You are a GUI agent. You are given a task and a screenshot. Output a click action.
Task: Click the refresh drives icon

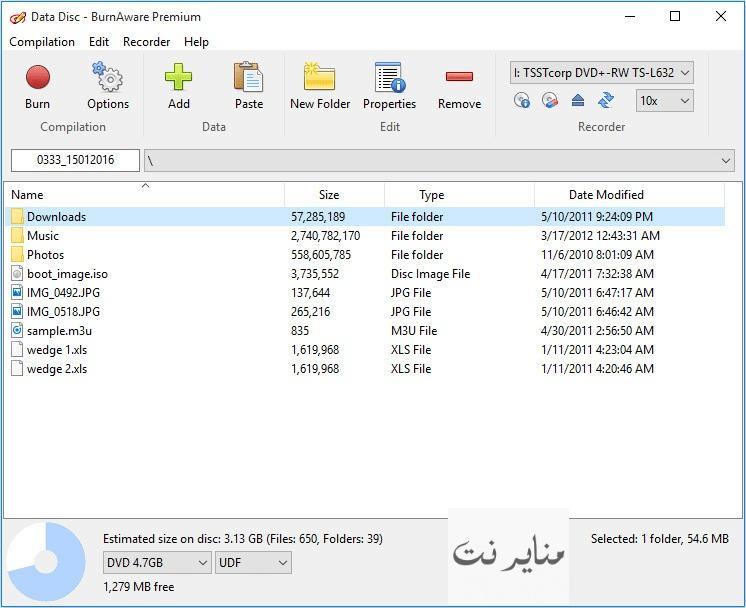(606, 100)
